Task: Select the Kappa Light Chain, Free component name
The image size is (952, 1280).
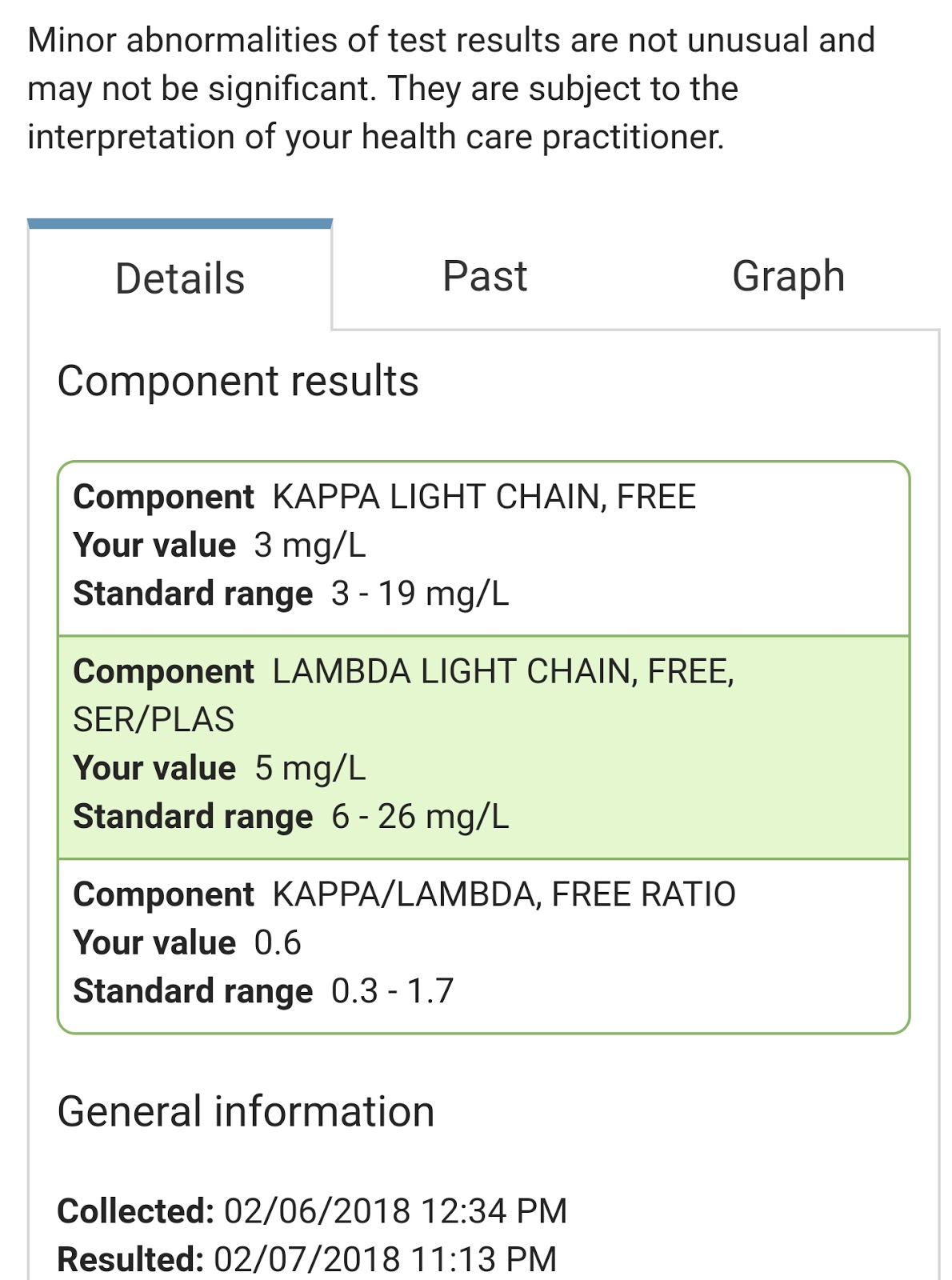Action: (x=484, y=497)
